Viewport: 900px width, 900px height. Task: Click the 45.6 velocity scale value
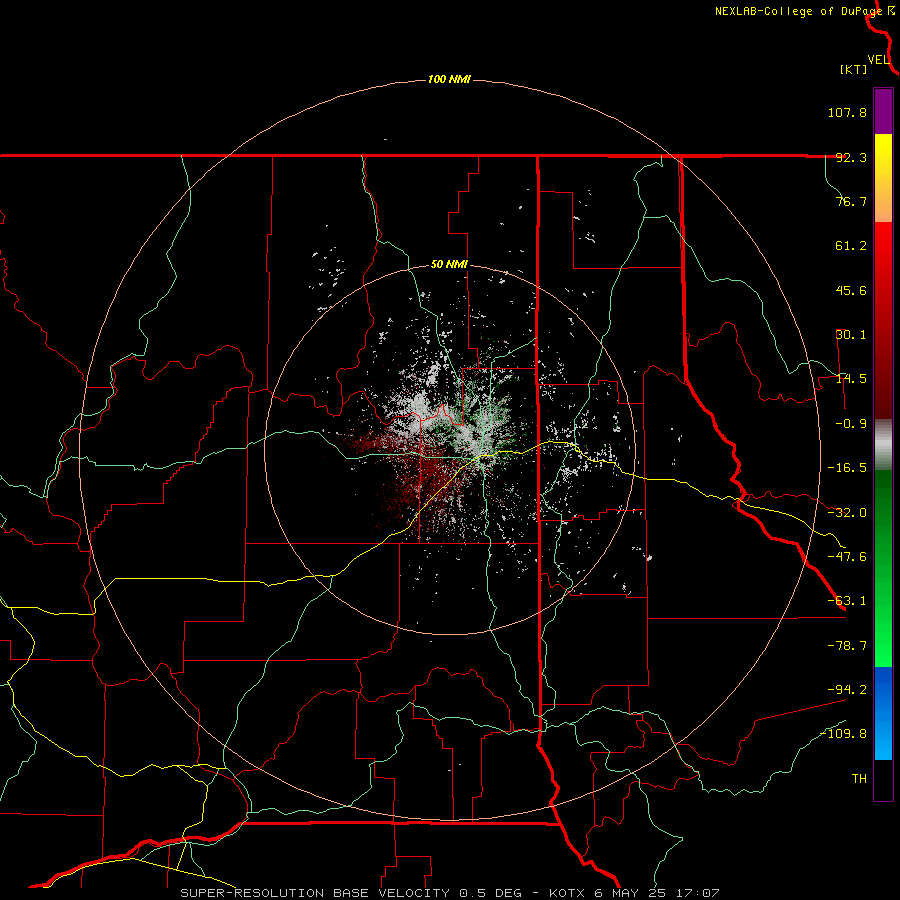(x=851, y=290)
